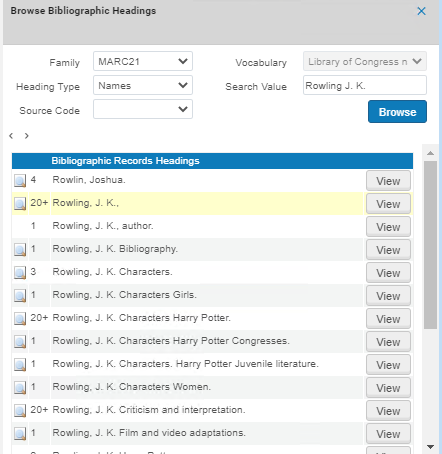Image resolution: width=442 pixels, height=454 pixels.
Task: View Film and video adaptations heading
Action: tap(388, 434)
